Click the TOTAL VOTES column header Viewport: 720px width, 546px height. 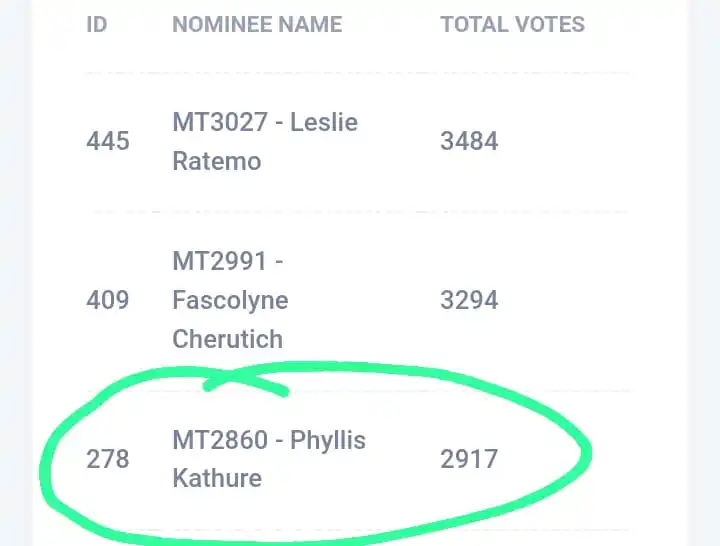tap(512, 25)
